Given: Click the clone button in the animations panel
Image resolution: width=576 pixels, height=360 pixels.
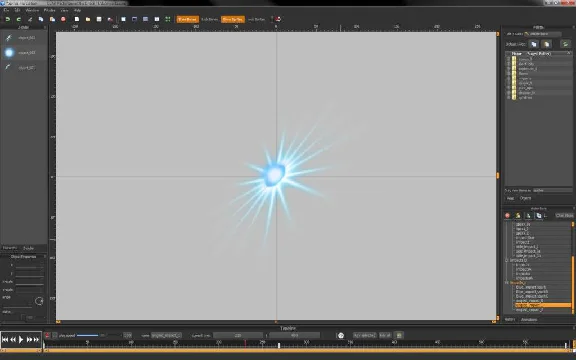Looking at the screenshot, I should [x=565, y=216].
